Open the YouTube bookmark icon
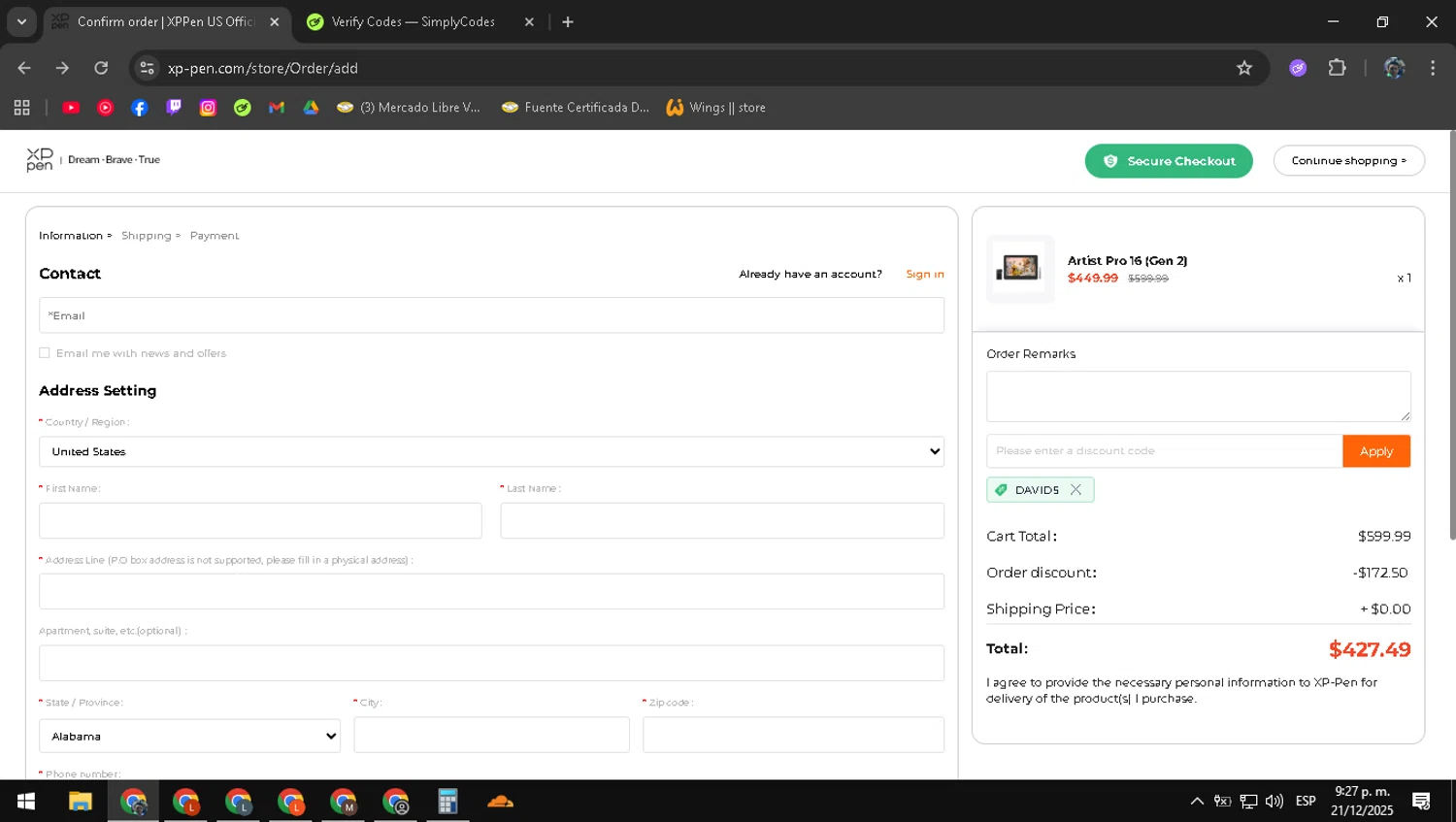The image size is (1456, 822). (71, 108)
